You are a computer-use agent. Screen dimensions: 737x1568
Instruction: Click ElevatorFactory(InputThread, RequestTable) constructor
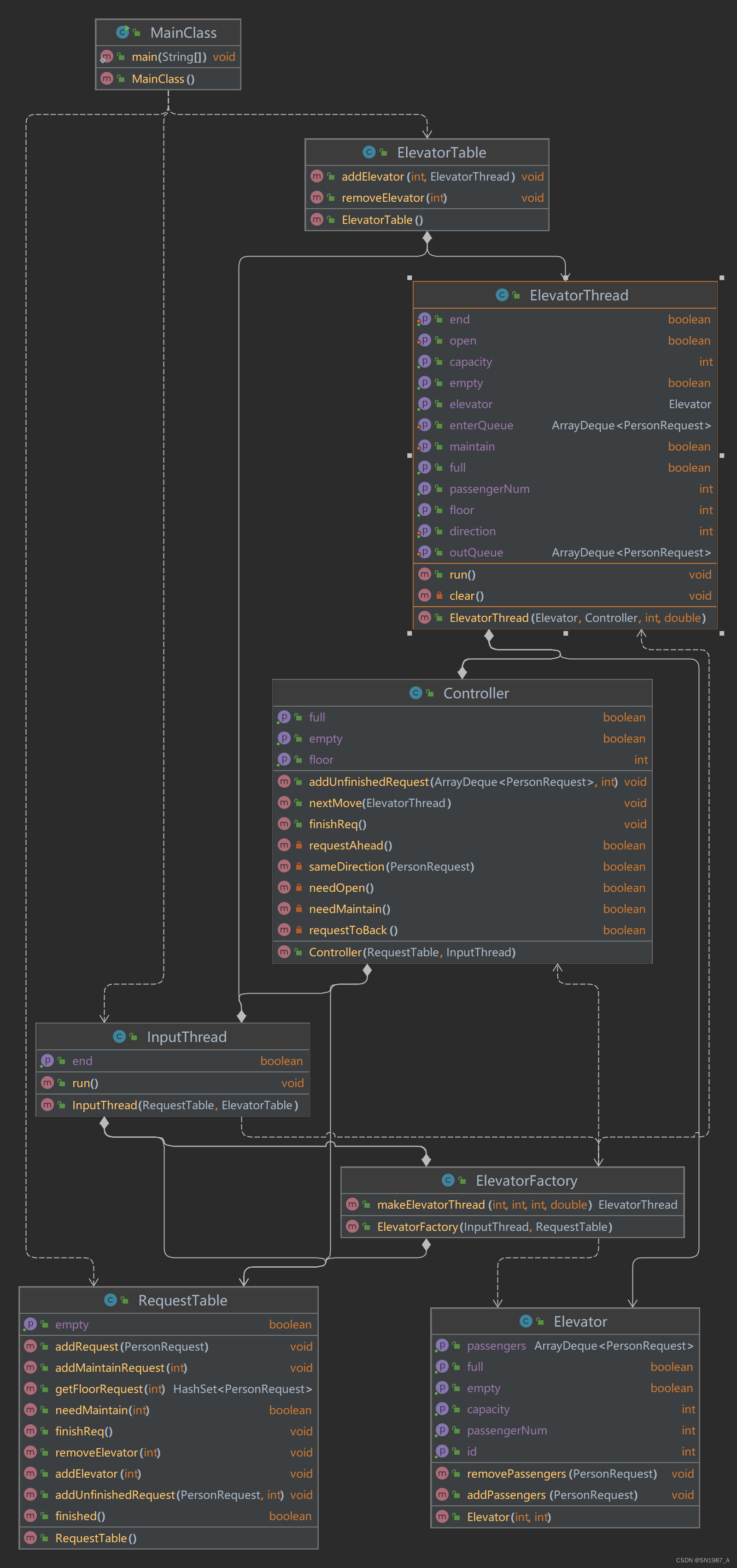(512, 1227)
